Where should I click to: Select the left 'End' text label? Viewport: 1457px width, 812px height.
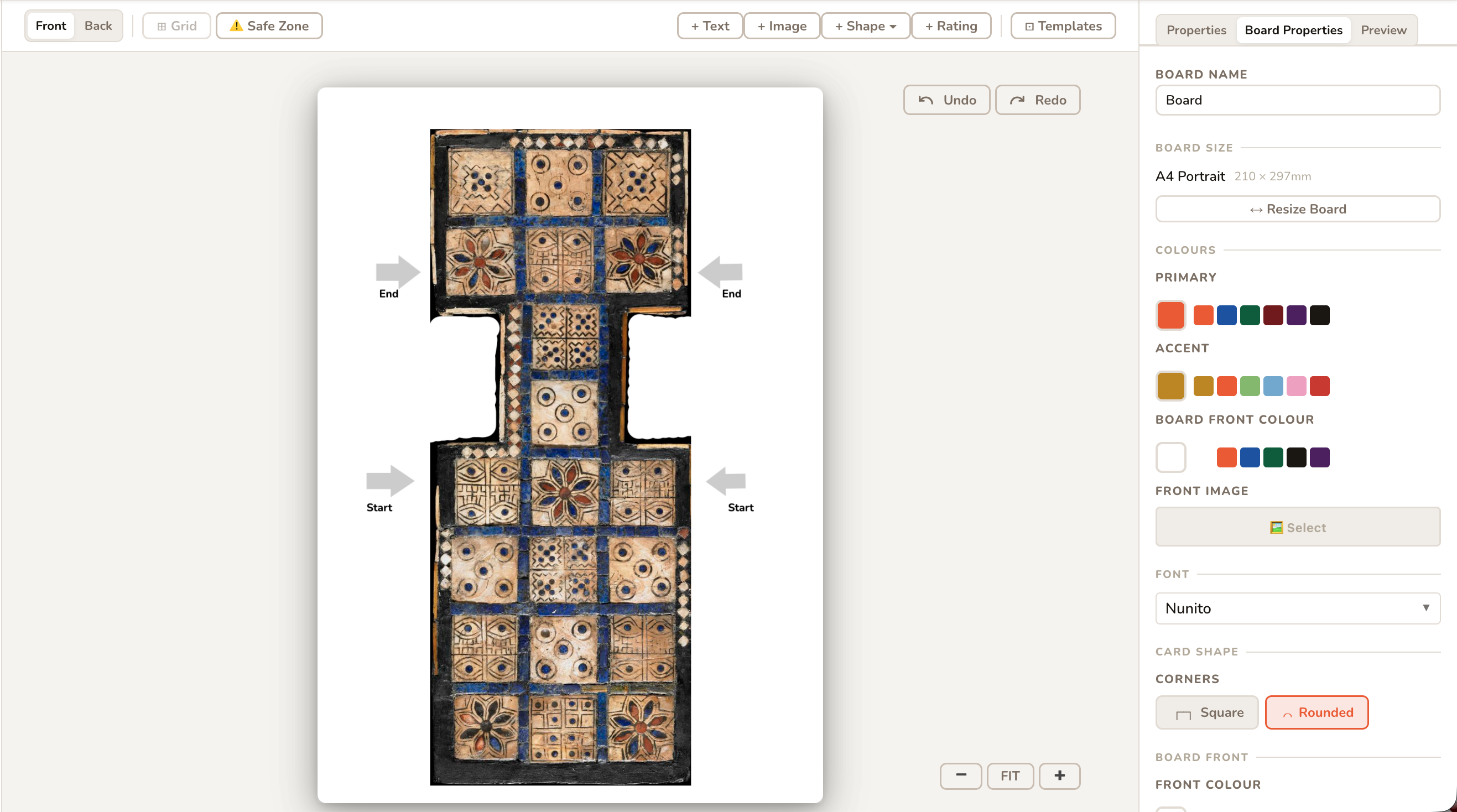click(388, 294)
